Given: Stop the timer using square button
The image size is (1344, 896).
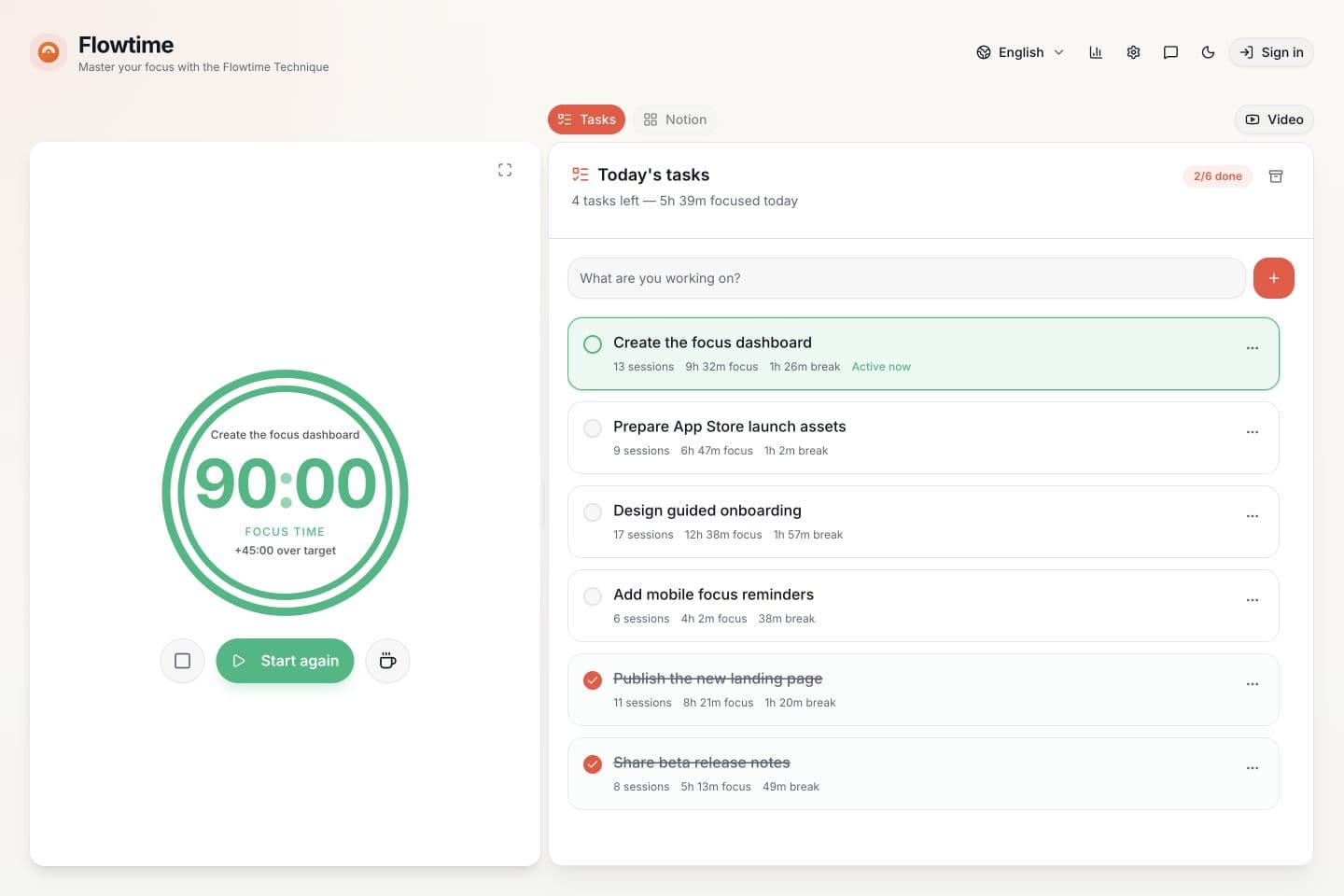Looking at the screenshot, I should (183, 661).
